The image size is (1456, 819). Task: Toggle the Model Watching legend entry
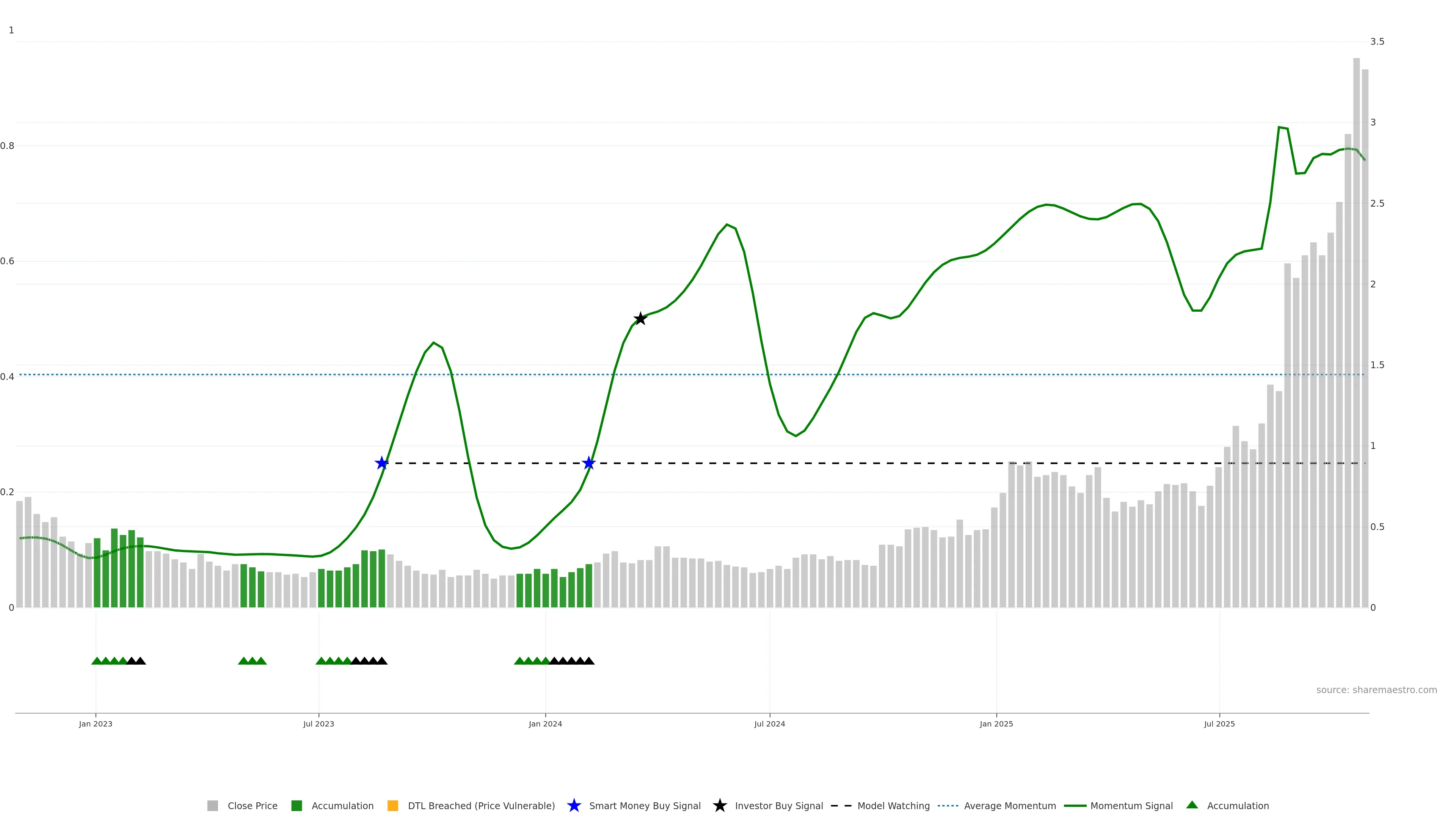[x=893, y=806]
